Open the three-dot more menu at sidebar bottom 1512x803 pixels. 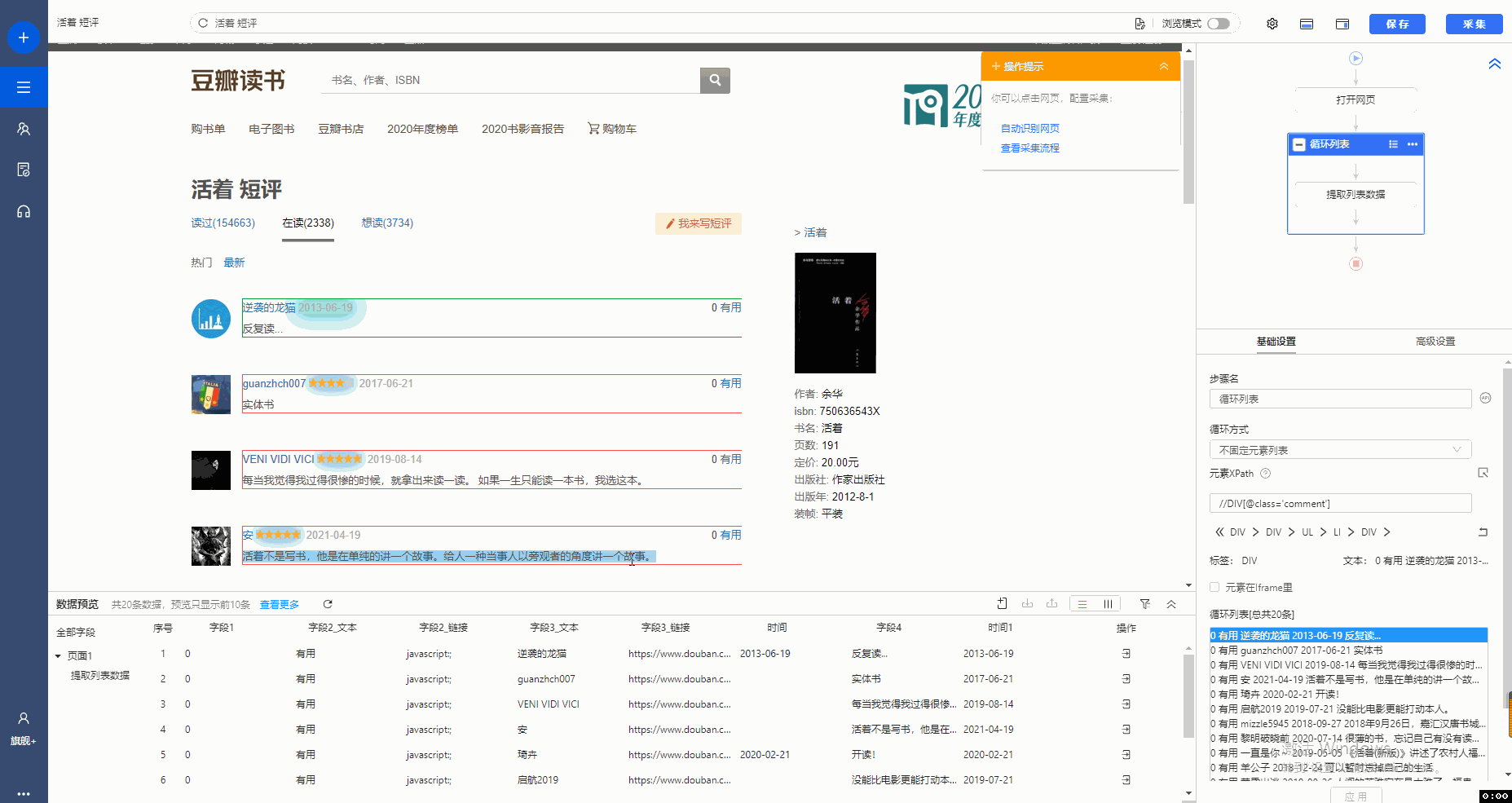pos(24,793)
